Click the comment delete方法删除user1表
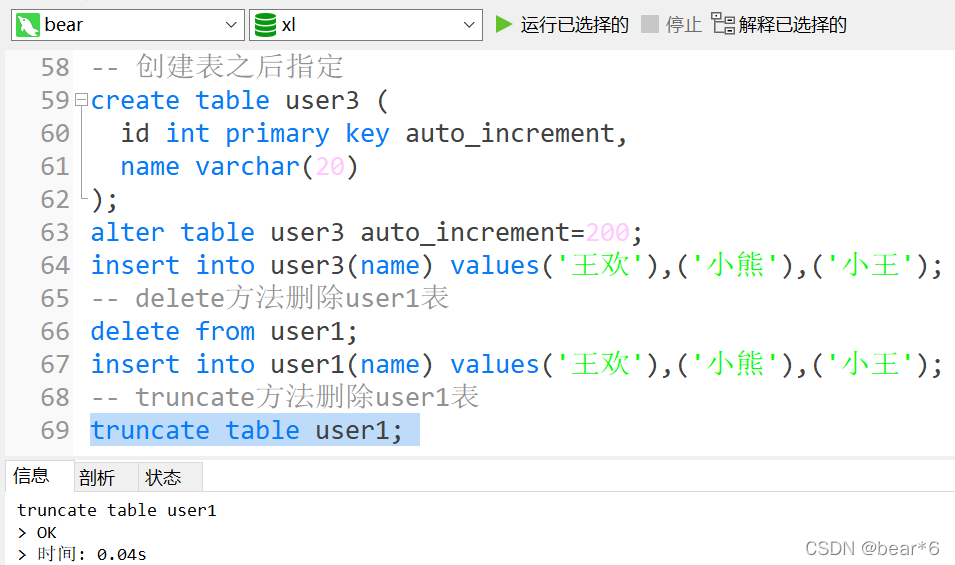Image resolution: width=955 pixels, height=565 pixels. pyautogui.click(x=270, y=298)
